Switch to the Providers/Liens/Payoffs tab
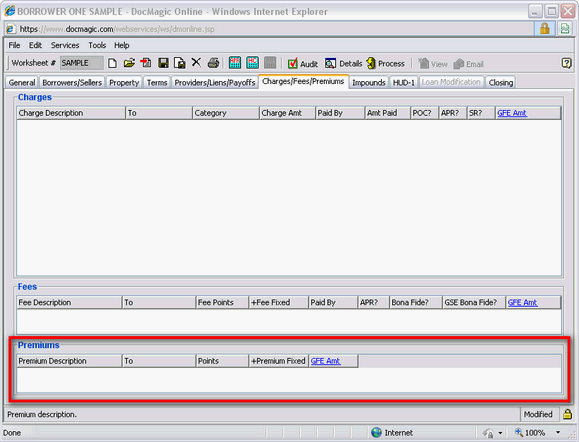The height and width of the screenshot is (442, 579). point(215,82)
